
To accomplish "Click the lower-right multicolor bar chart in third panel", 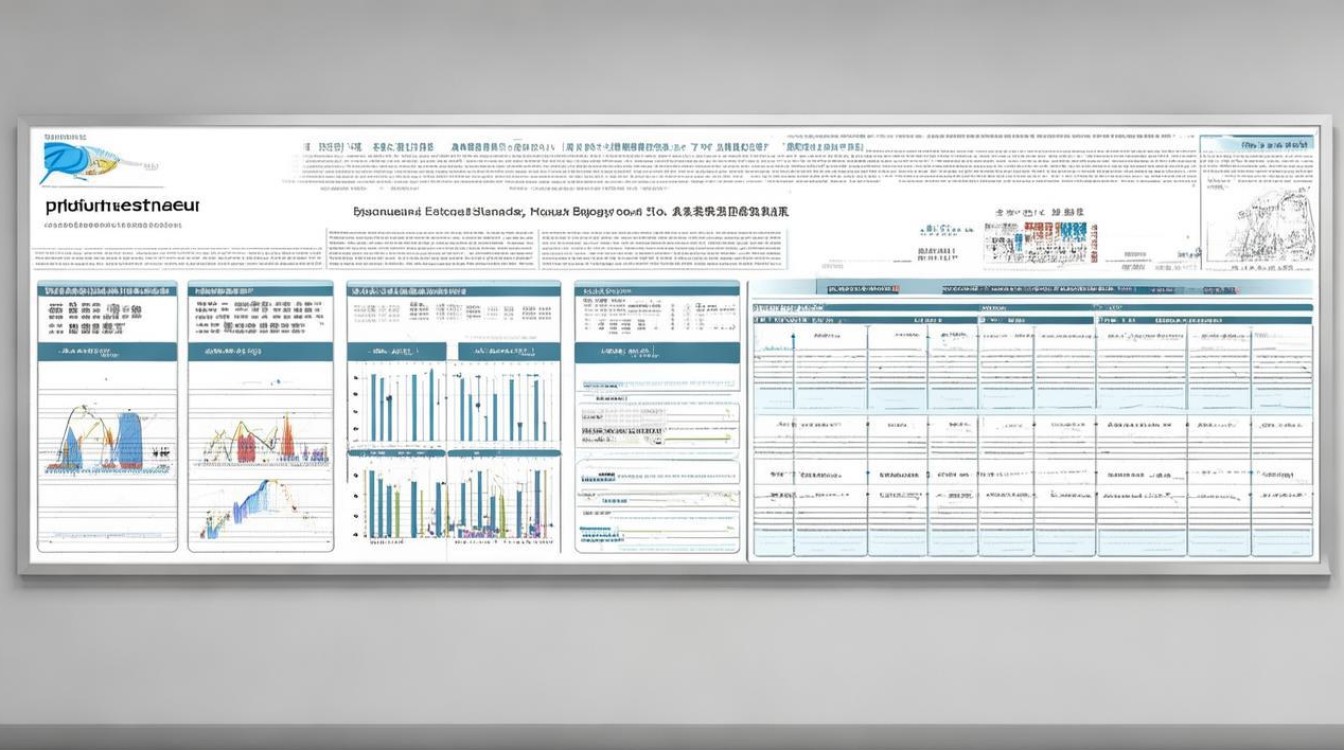I will [x=505, y=502].
